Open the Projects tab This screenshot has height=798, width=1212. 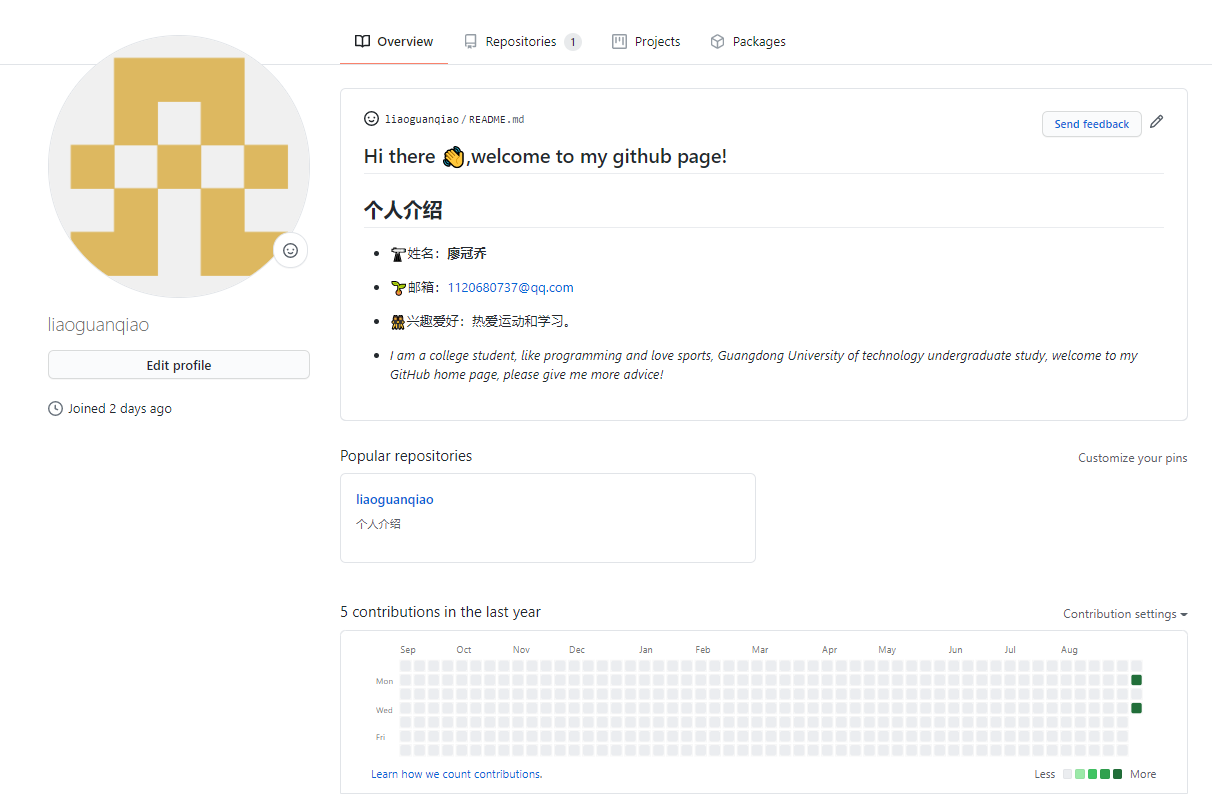click(646, 41)
